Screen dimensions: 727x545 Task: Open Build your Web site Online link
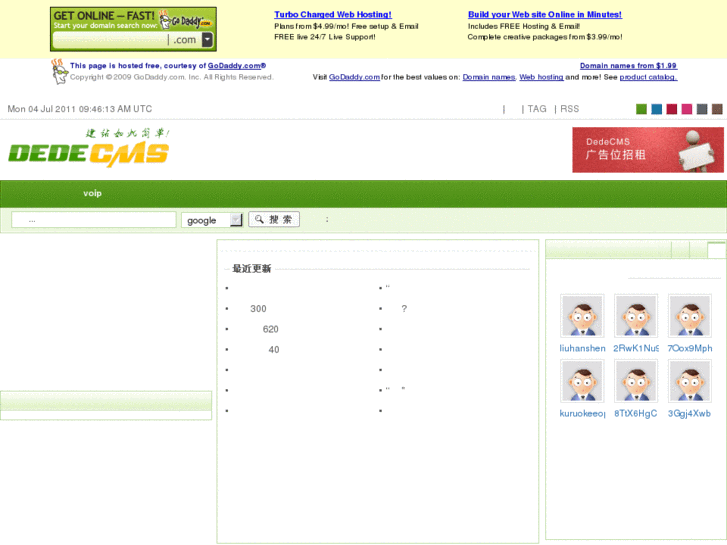(x=545, y=14)
